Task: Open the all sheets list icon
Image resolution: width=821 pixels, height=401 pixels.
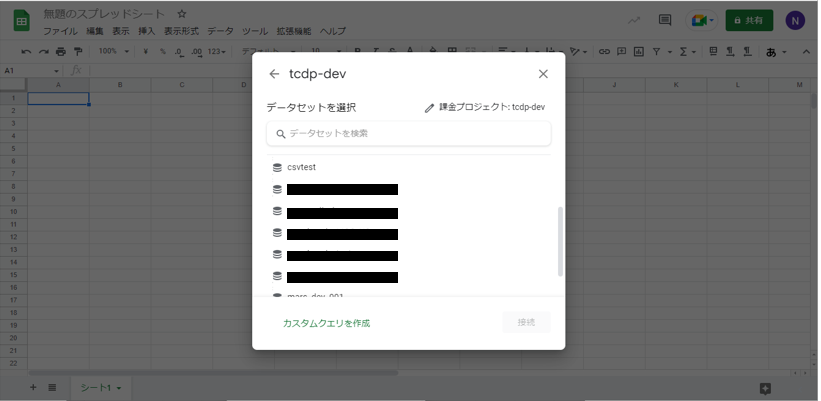Action: (x=52, y=387)
